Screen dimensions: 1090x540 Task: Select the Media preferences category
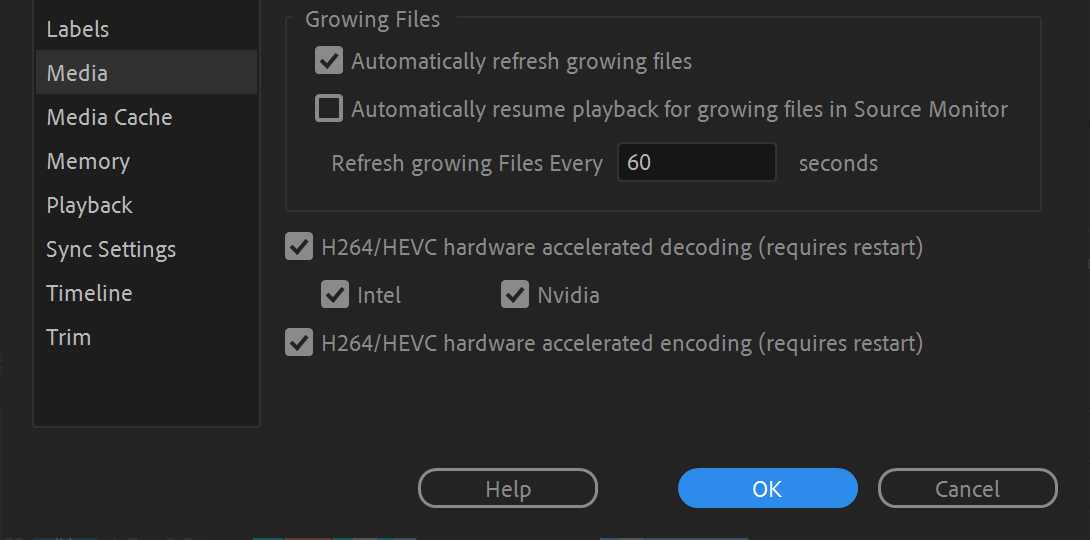77,73
